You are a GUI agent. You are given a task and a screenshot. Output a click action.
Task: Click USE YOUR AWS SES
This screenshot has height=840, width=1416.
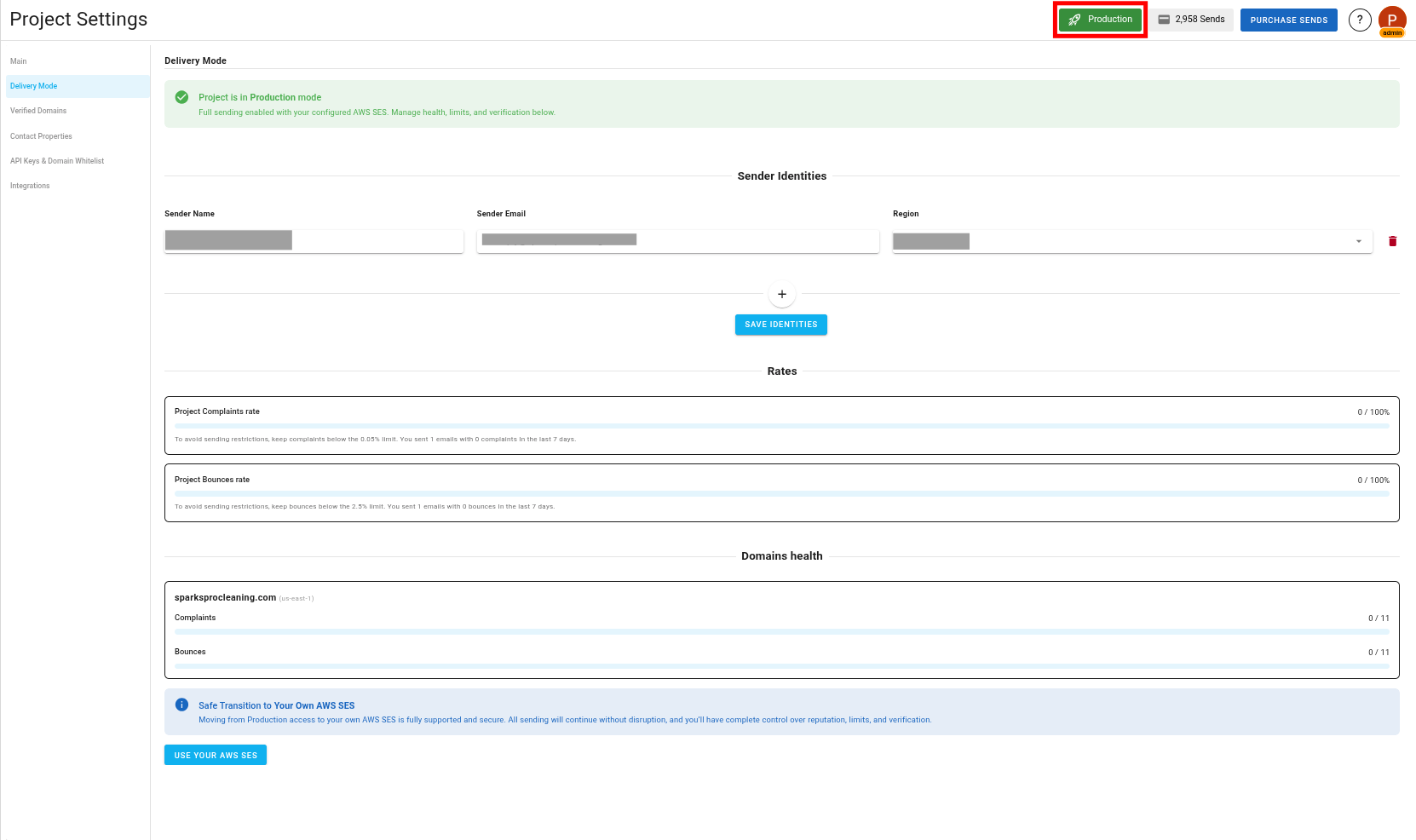pyautogui.click(x=215, y=755)
